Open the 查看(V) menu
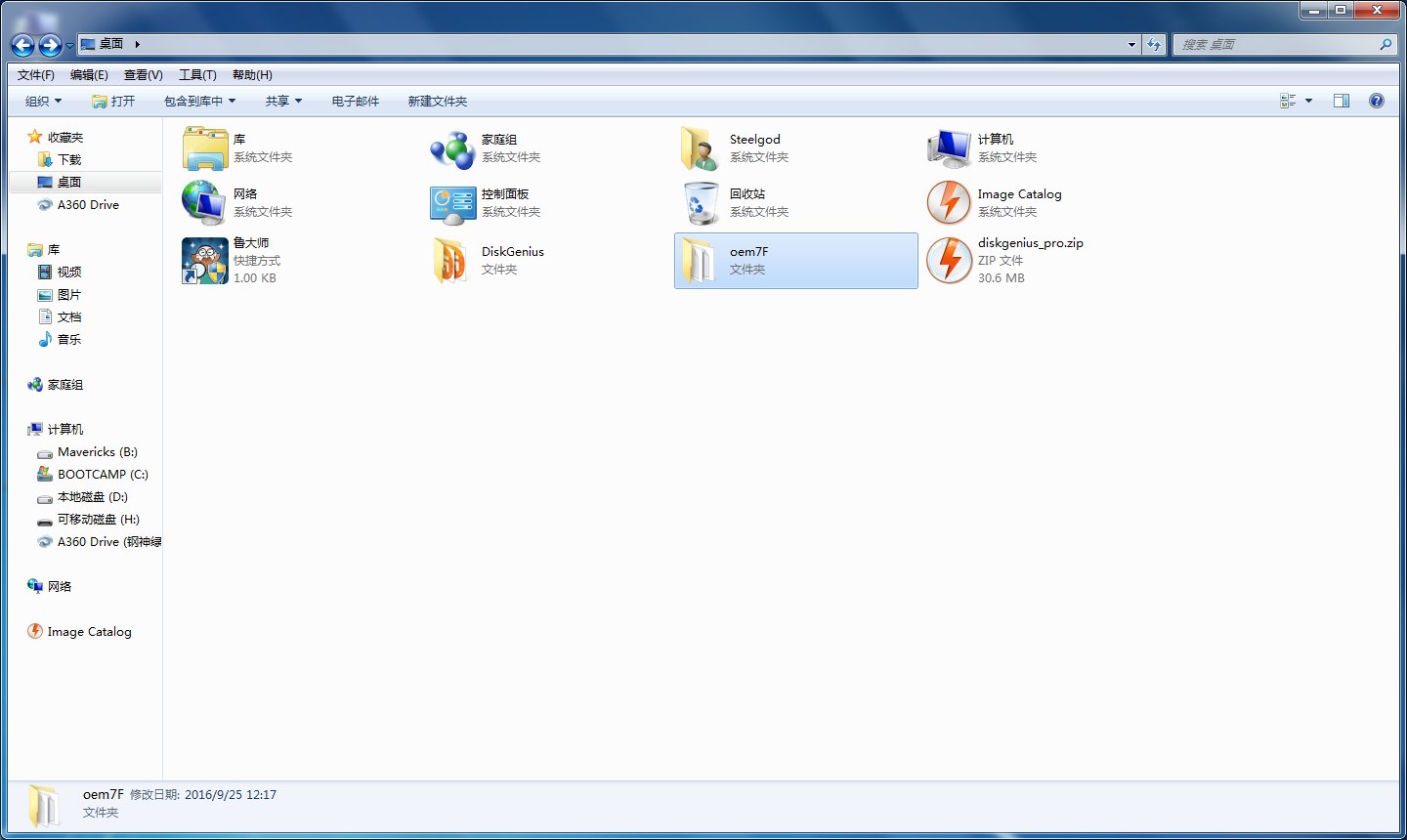Screen dimensions: 1407x840 click(x=143, y=74)
